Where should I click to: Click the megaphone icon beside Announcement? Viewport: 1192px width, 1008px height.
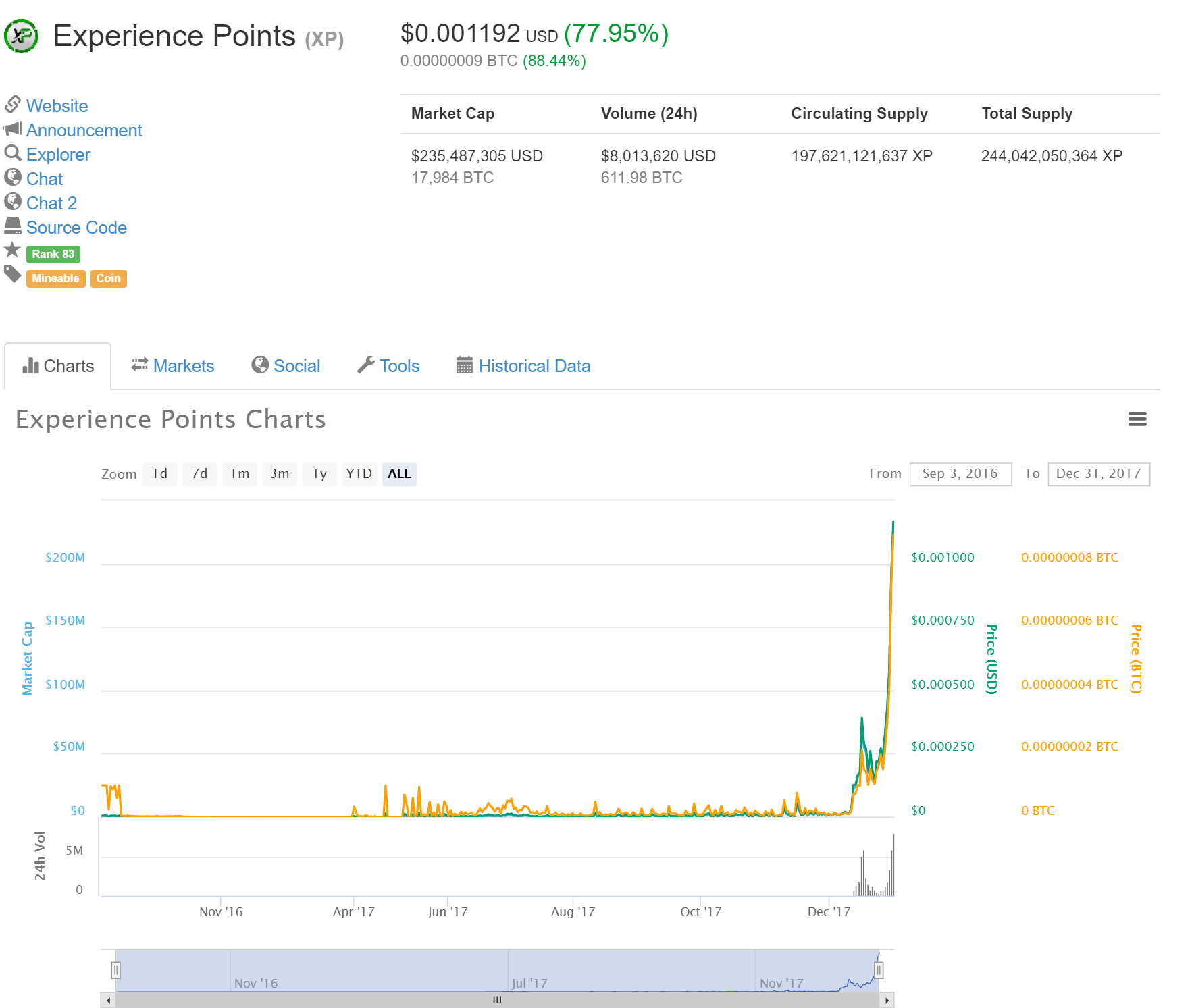(x=13, y=128)
